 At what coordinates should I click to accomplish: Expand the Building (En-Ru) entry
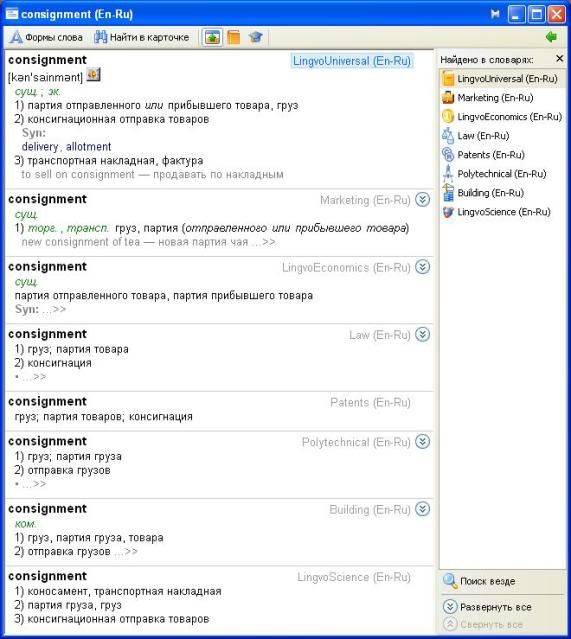(423, 509)
